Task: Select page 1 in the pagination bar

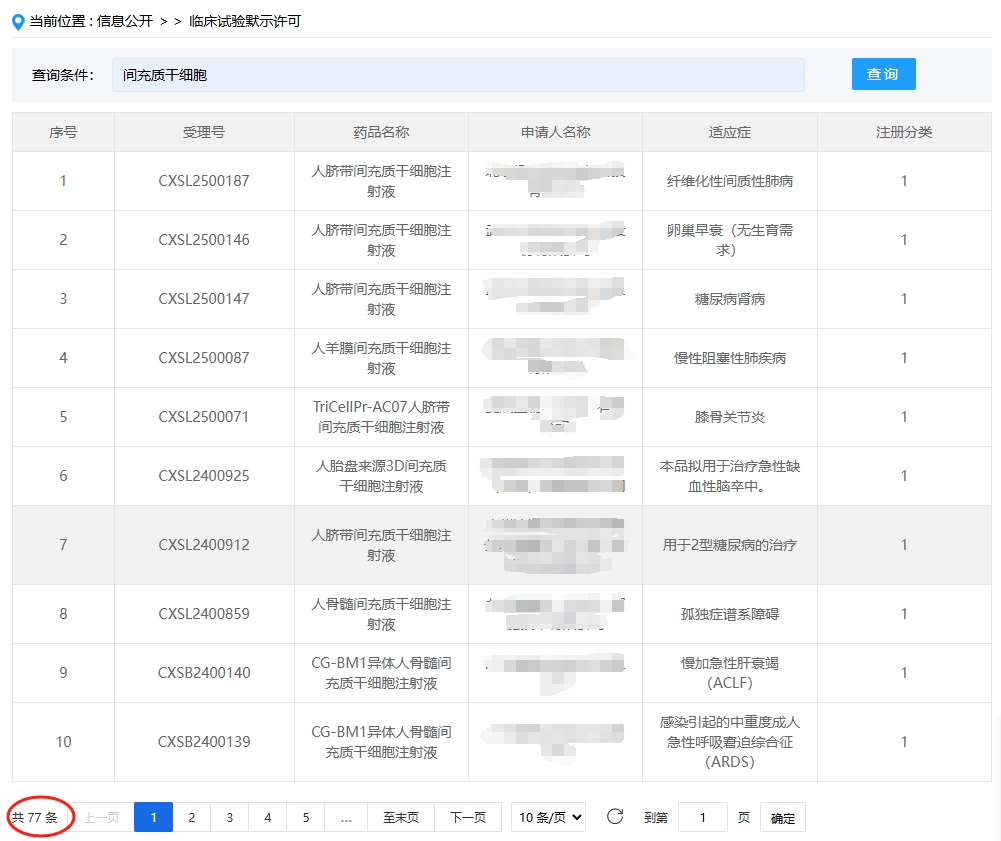Action: pyautogui.click(x=153, y=817)
